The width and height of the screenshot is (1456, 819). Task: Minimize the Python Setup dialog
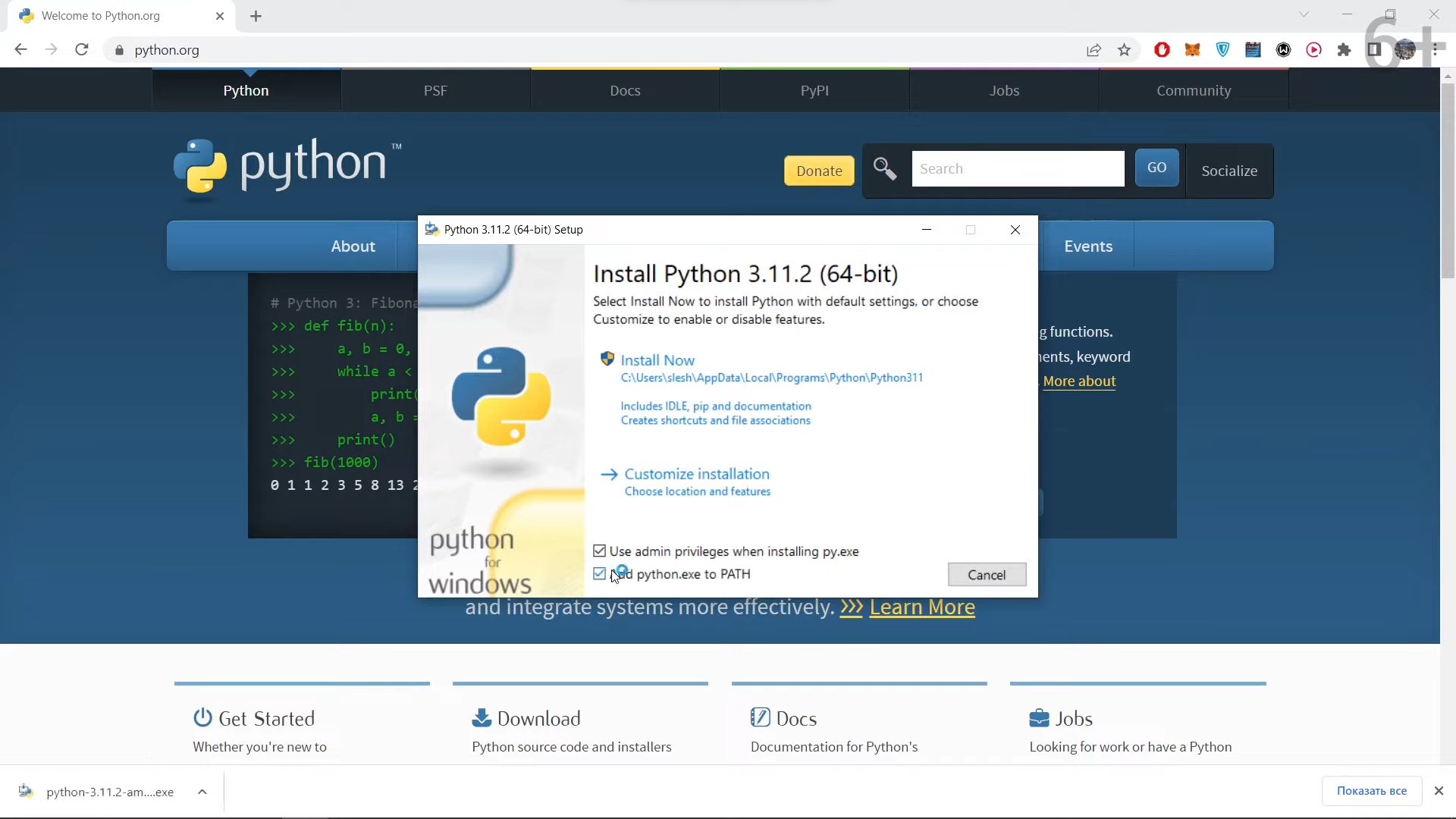(926, 230)
